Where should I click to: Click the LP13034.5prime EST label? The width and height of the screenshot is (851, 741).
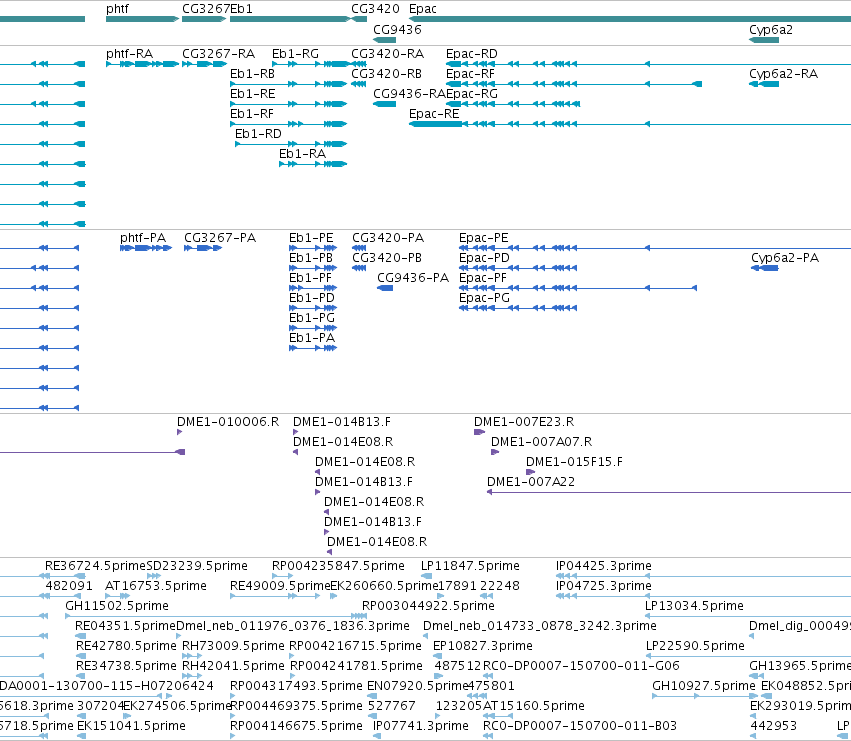pos(694,606)
